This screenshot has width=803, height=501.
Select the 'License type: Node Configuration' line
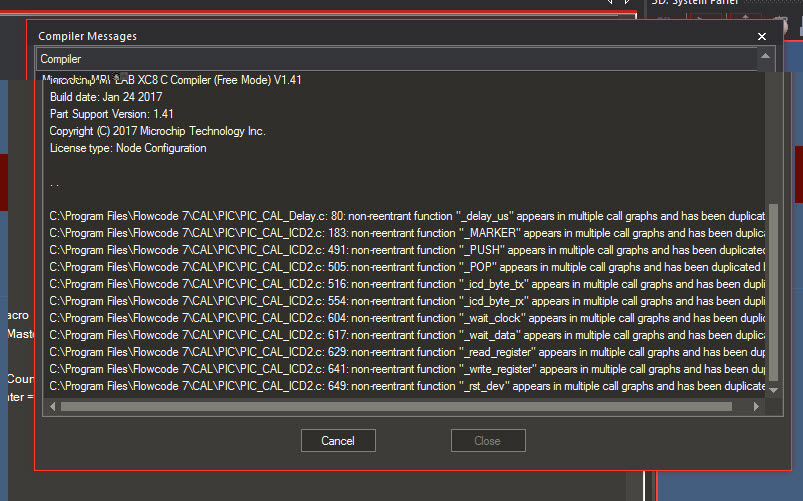pyautogui.click(x=128, y=148)
